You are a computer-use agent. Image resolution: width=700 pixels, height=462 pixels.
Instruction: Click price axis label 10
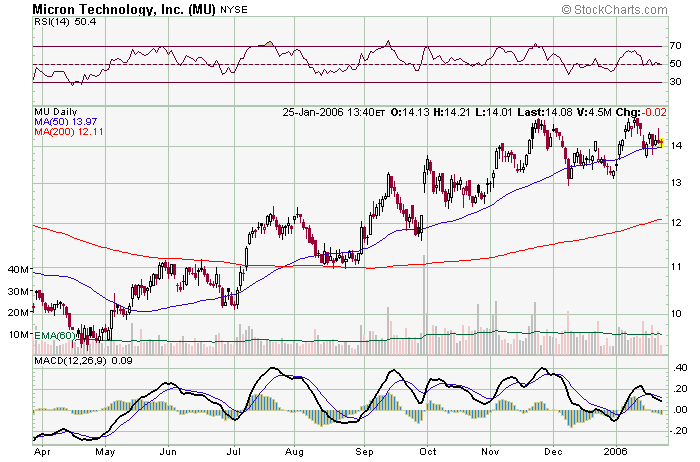675,314
